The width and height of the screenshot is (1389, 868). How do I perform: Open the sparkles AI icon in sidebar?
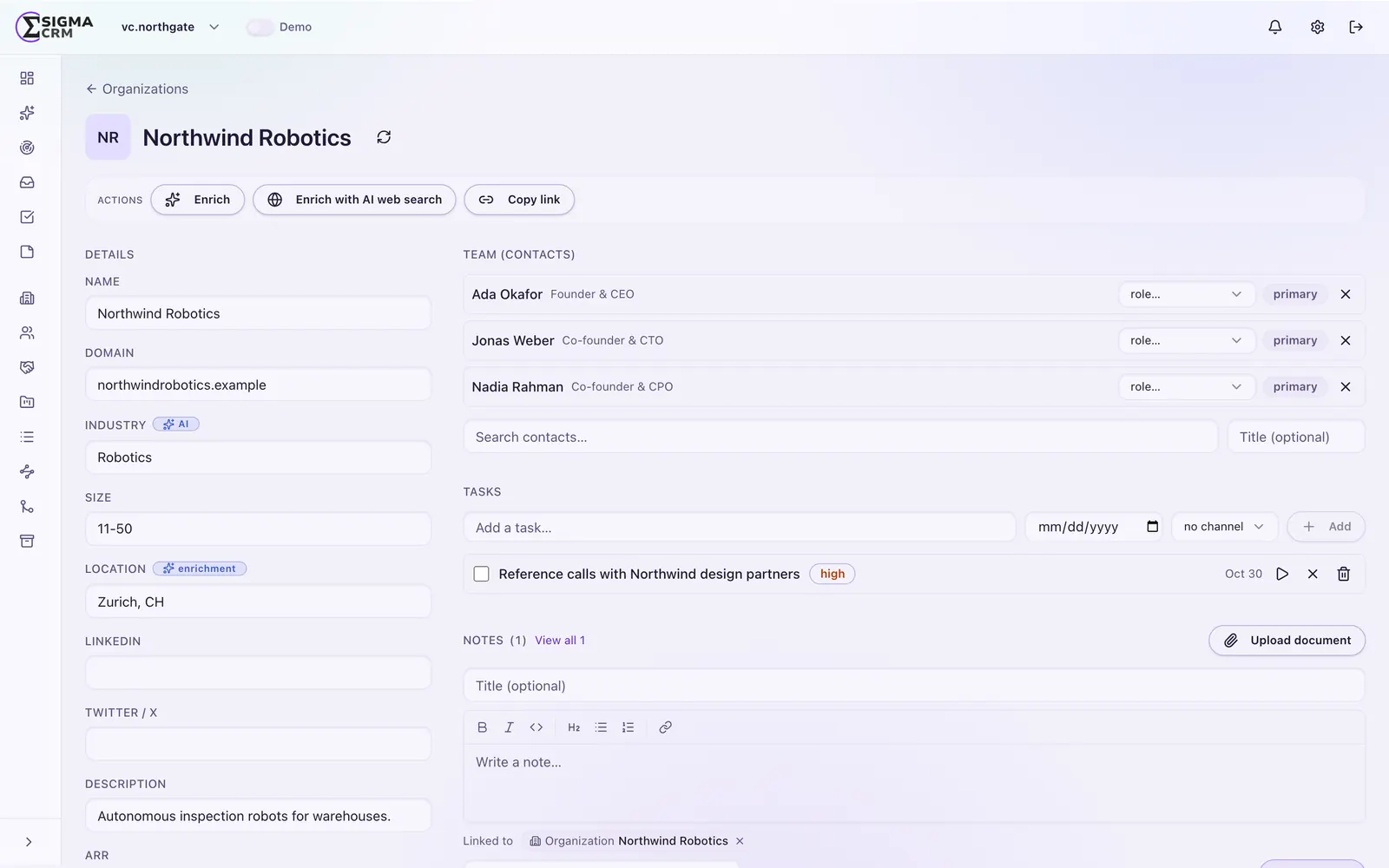27,113
